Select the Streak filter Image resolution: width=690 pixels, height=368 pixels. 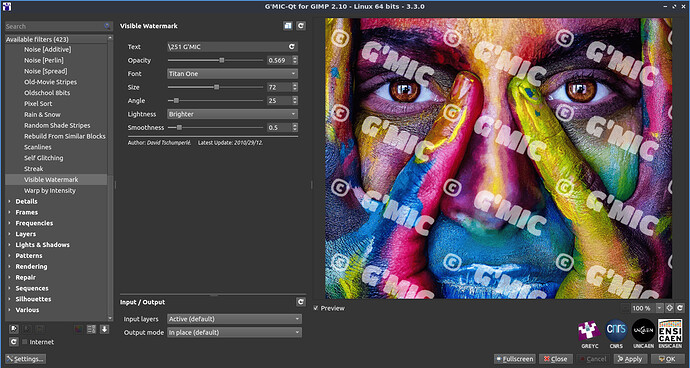coord(33,169)
